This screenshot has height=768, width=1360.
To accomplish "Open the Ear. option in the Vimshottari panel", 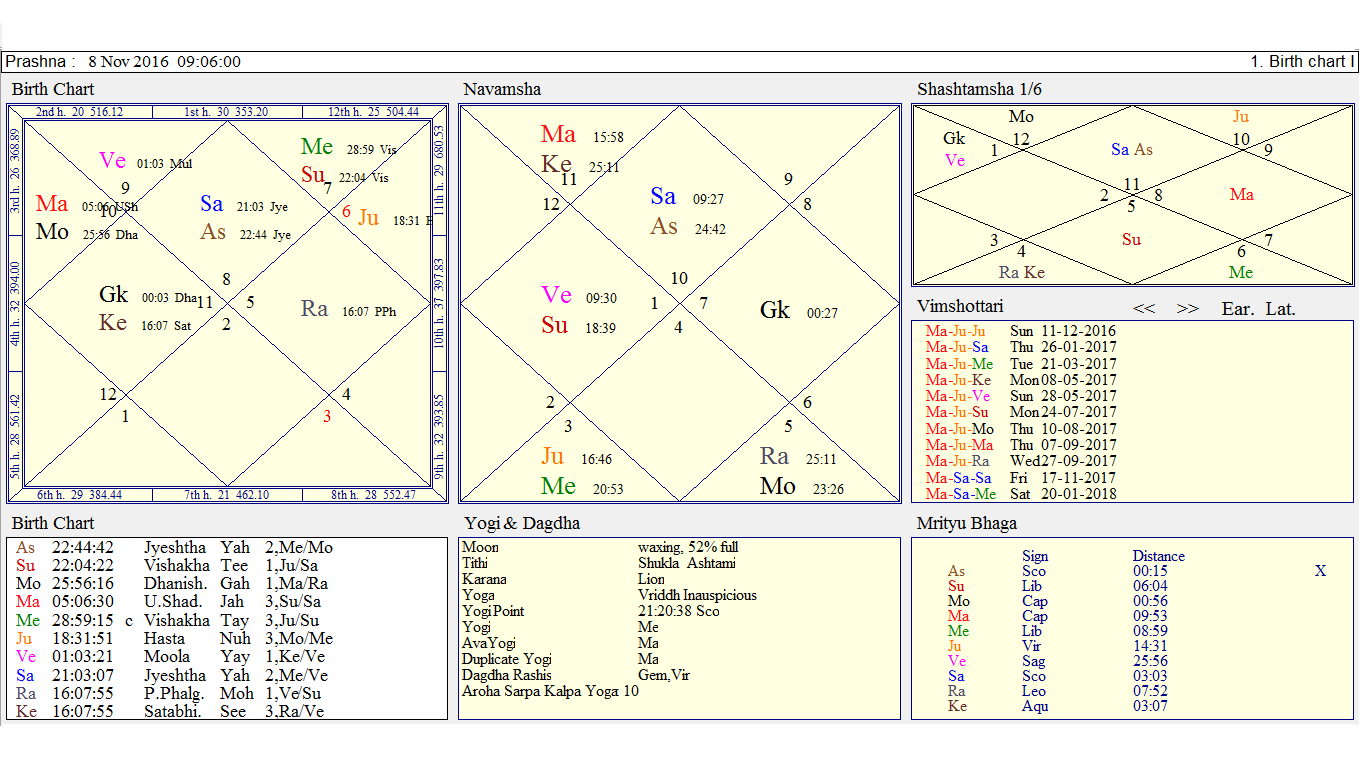I will point(1238,310).
